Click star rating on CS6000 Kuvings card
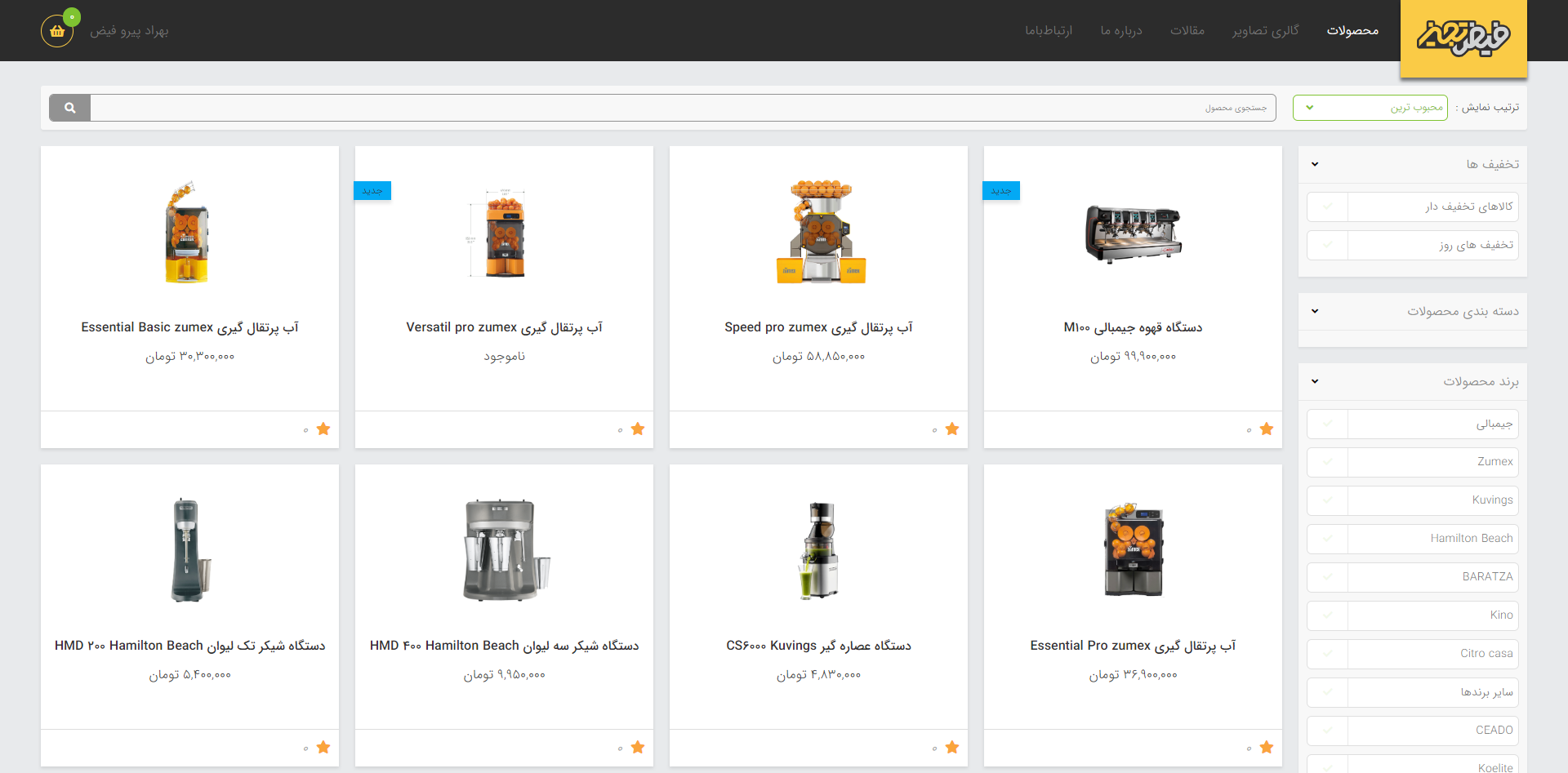This screenshot has width=1568, height=773. point(952,748)
